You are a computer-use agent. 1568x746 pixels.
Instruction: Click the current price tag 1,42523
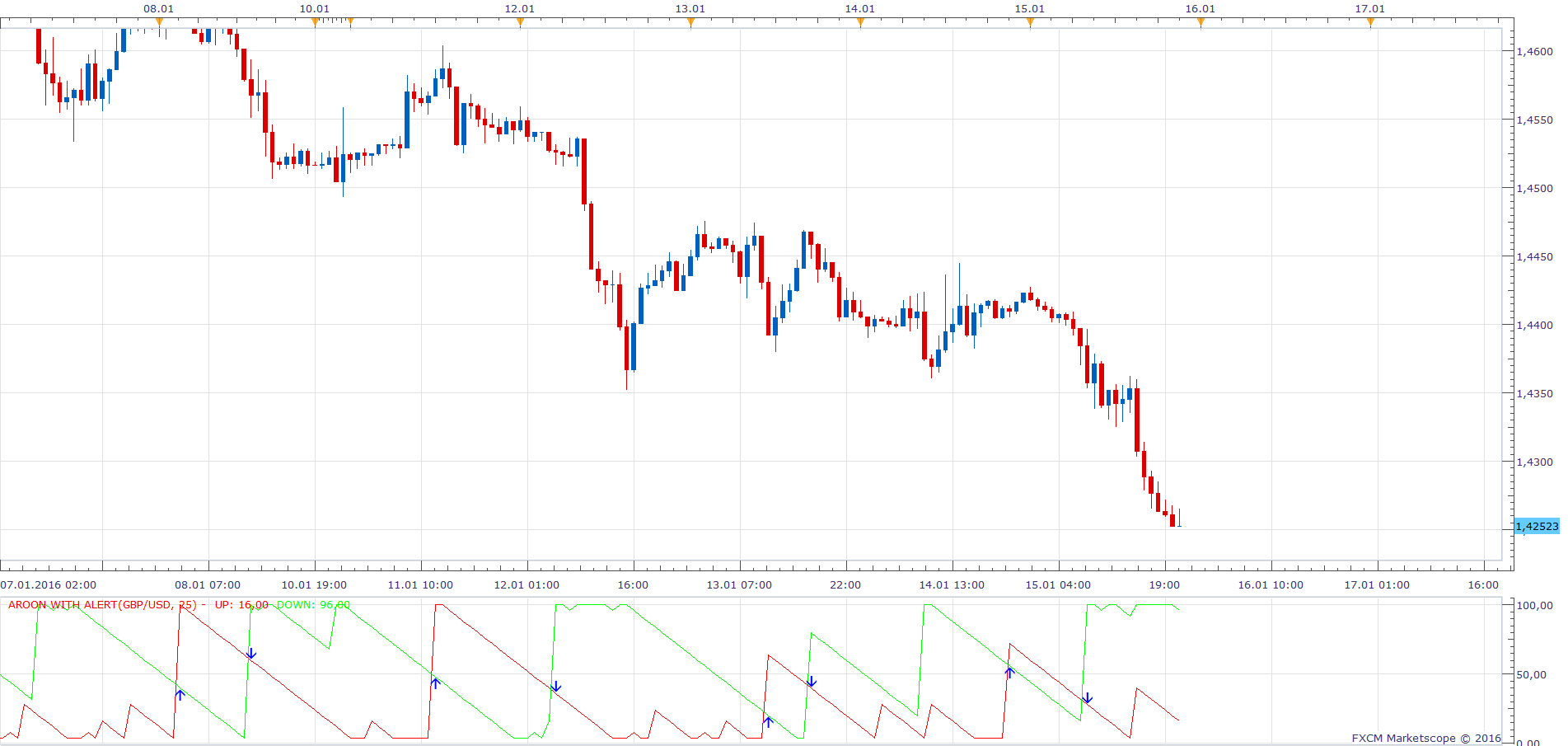pyautogui.click(x=1537, y=526)
